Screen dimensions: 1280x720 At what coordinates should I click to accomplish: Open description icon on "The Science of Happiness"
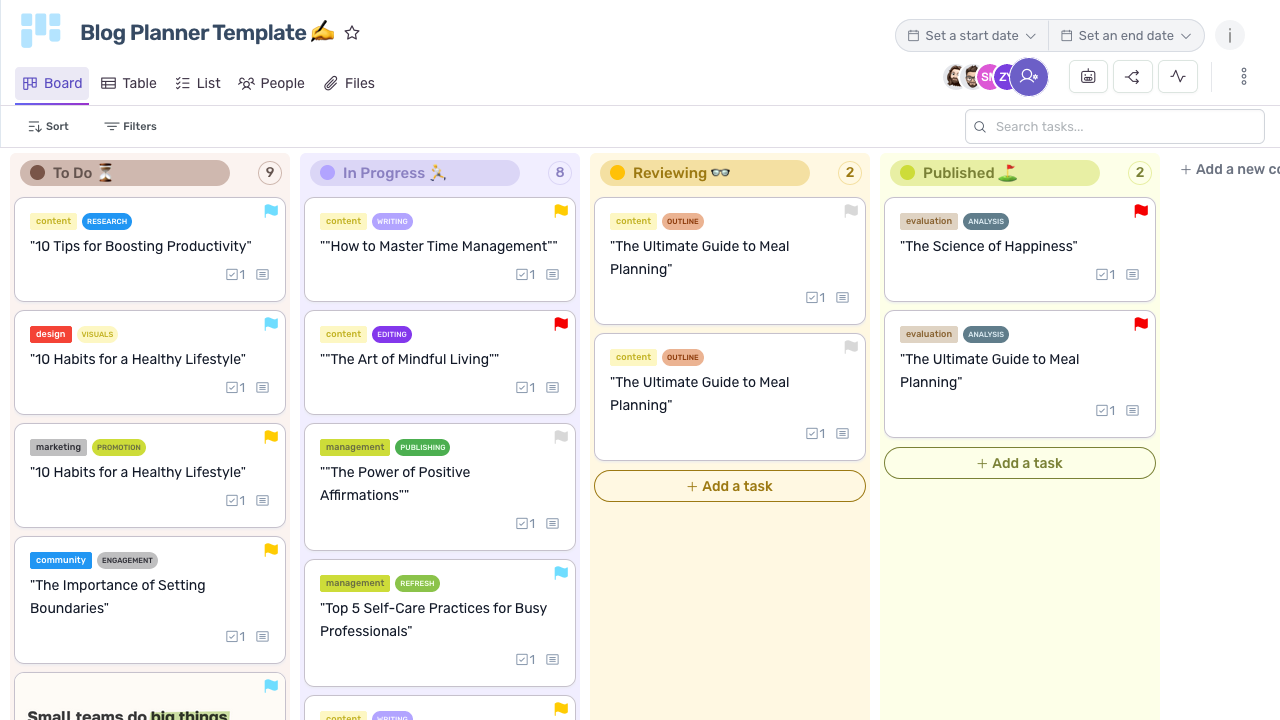1132,274
